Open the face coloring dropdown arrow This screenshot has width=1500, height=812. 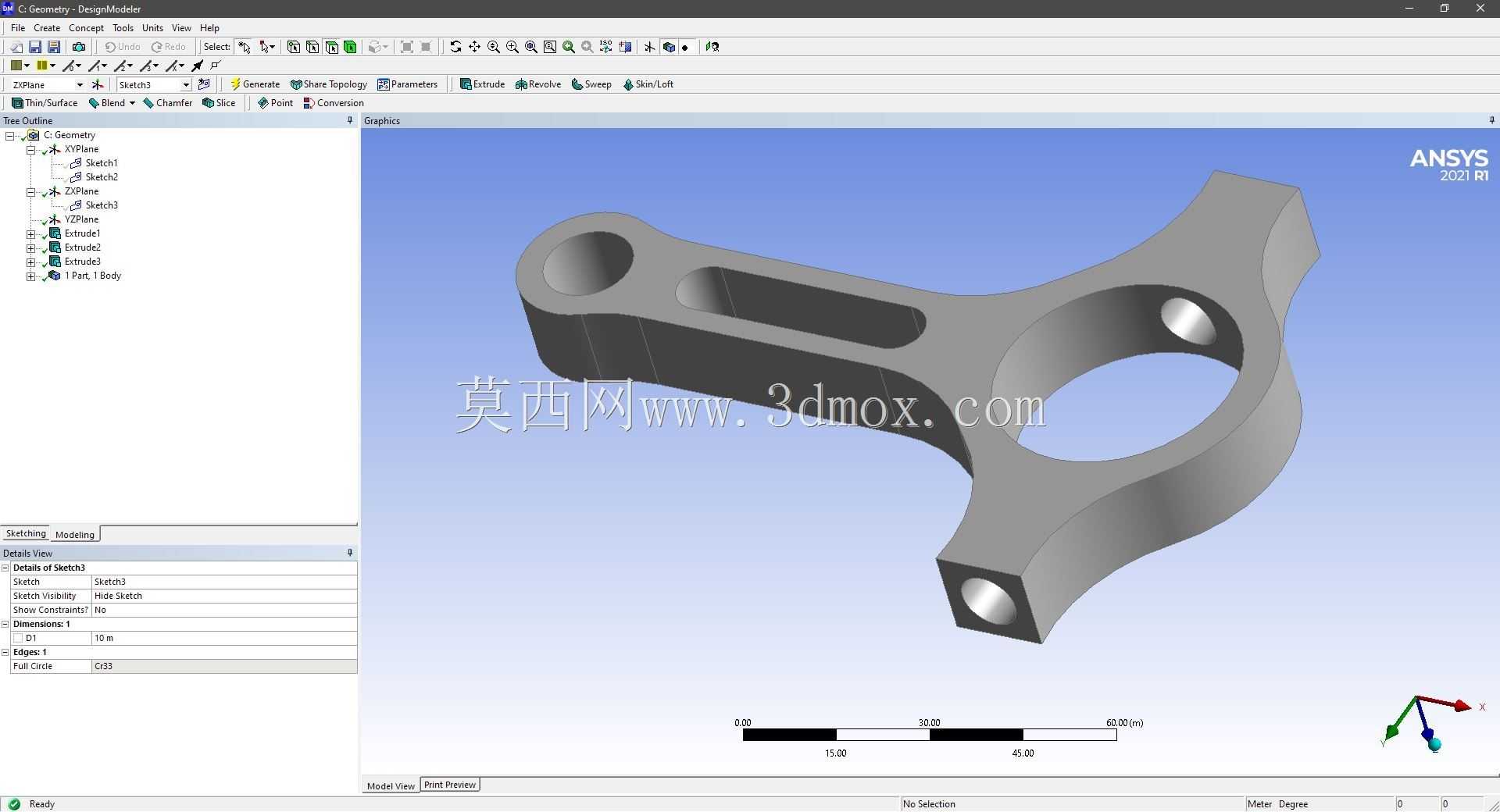point(27,66)
